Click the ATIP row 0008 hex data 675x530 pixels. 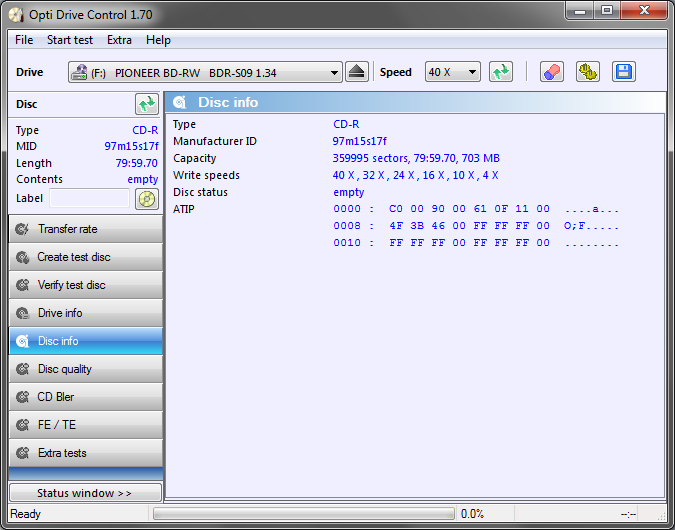click(x=469, y=226)
